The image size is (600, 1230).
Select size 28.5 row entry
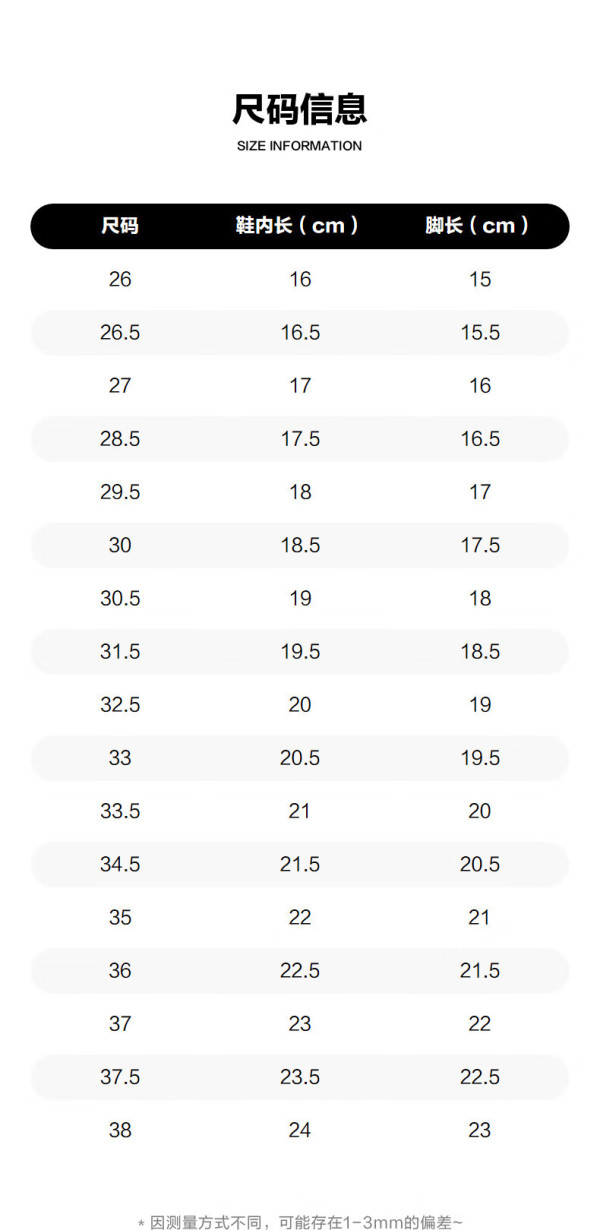point(120,439)
